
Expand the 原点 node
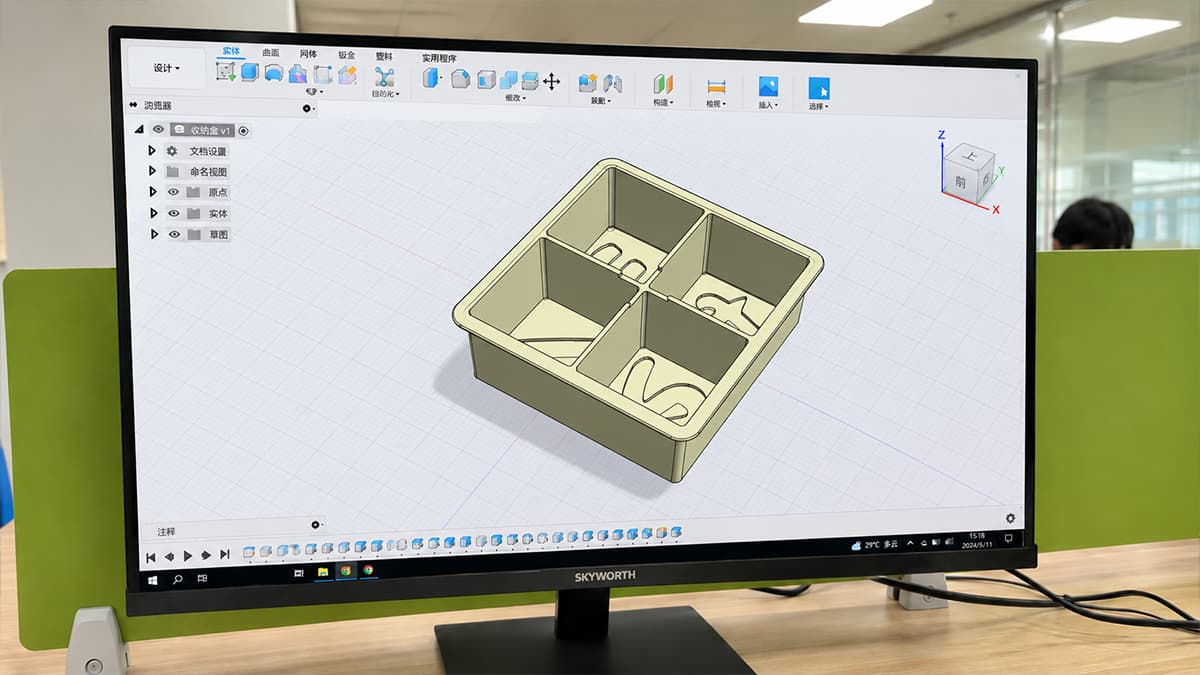[153, 191]
